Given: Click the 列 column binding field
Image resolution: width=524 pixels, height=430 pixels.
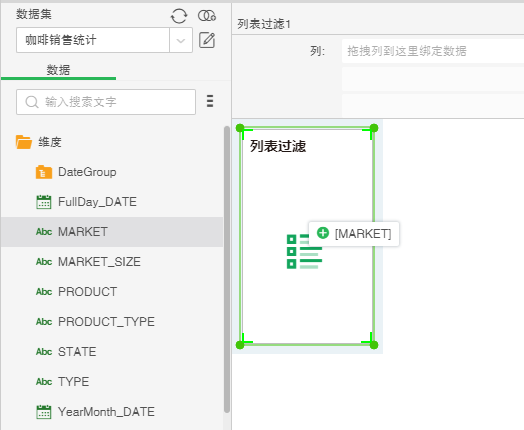Looking at the screenshot, I should (433, 51).
